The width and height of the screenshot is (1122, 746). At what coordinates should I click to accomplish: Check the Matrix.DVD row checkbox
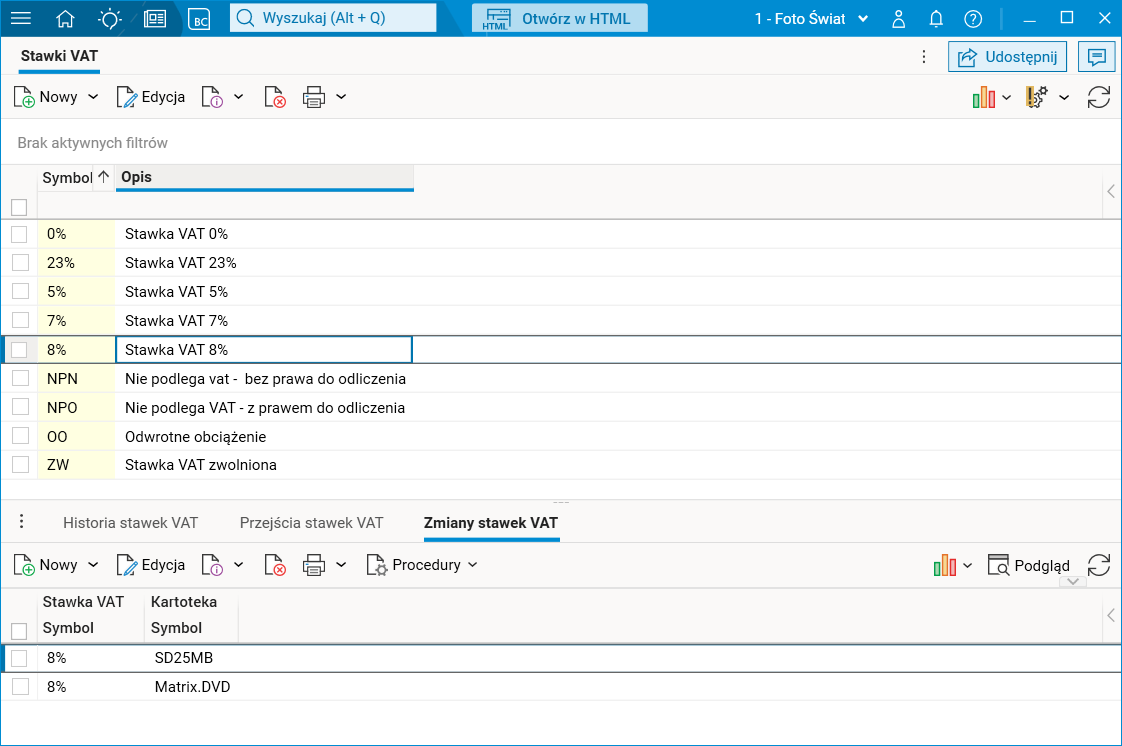(20, 687)
